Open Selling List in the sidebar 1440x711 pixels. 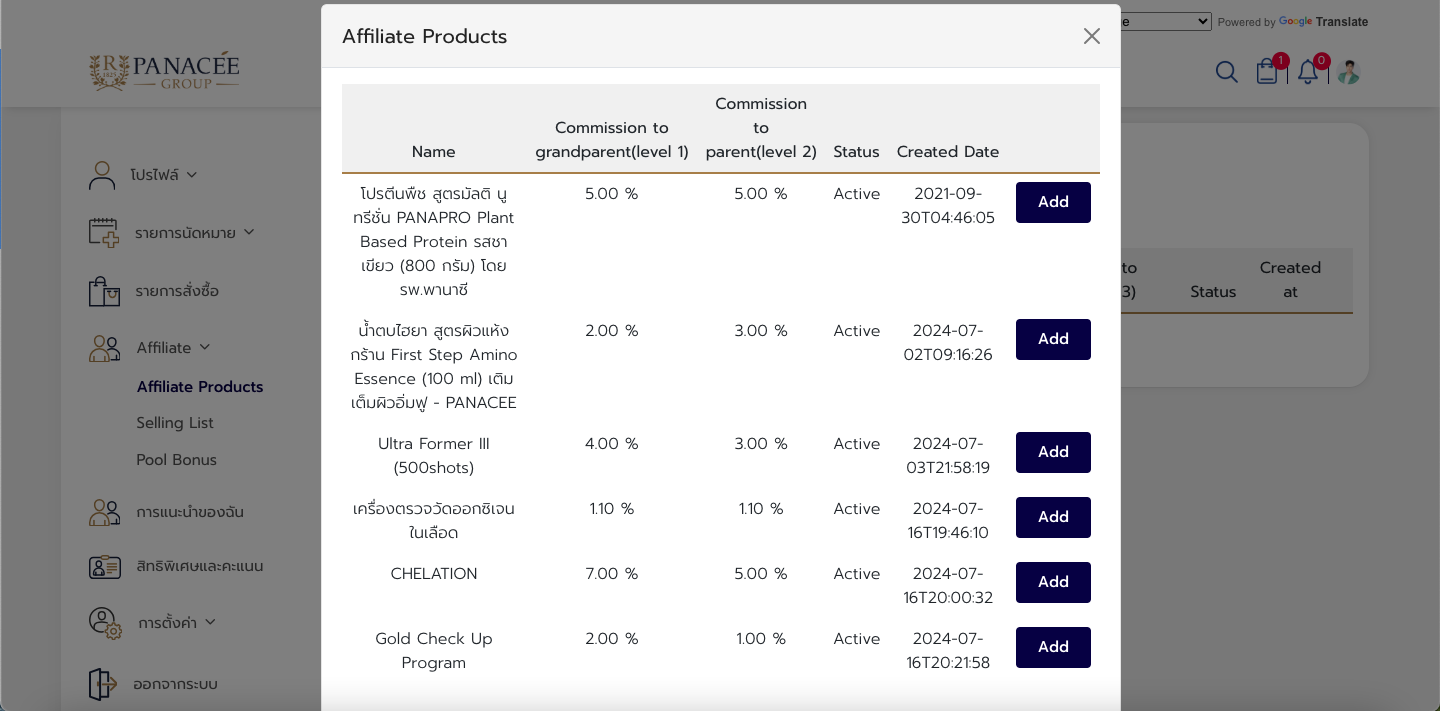coord(175,423)
